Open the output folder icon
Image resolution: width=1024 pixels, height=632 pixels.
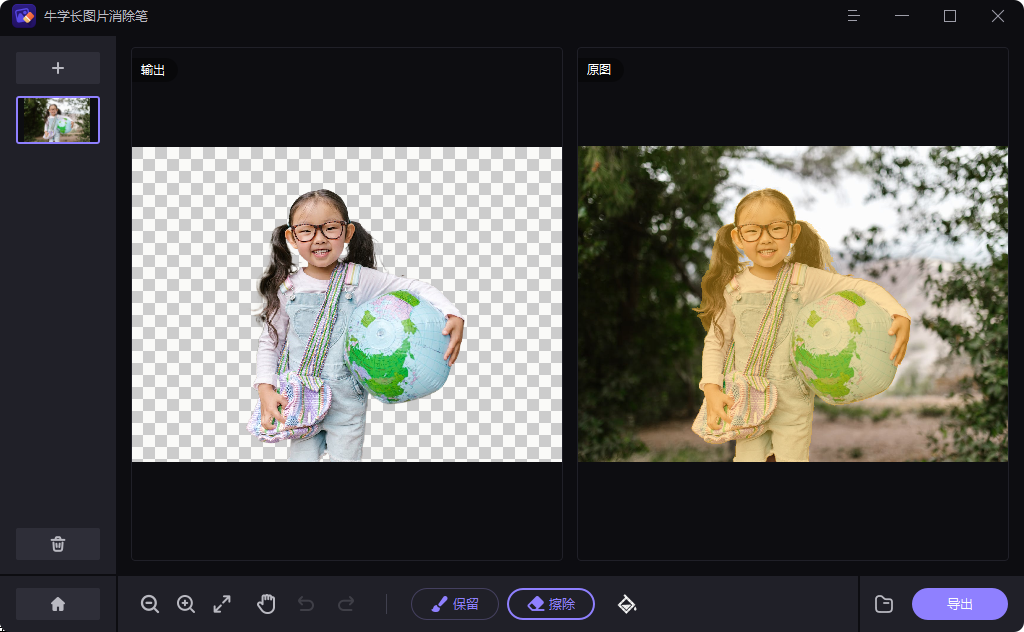click(x=884, y=604)
